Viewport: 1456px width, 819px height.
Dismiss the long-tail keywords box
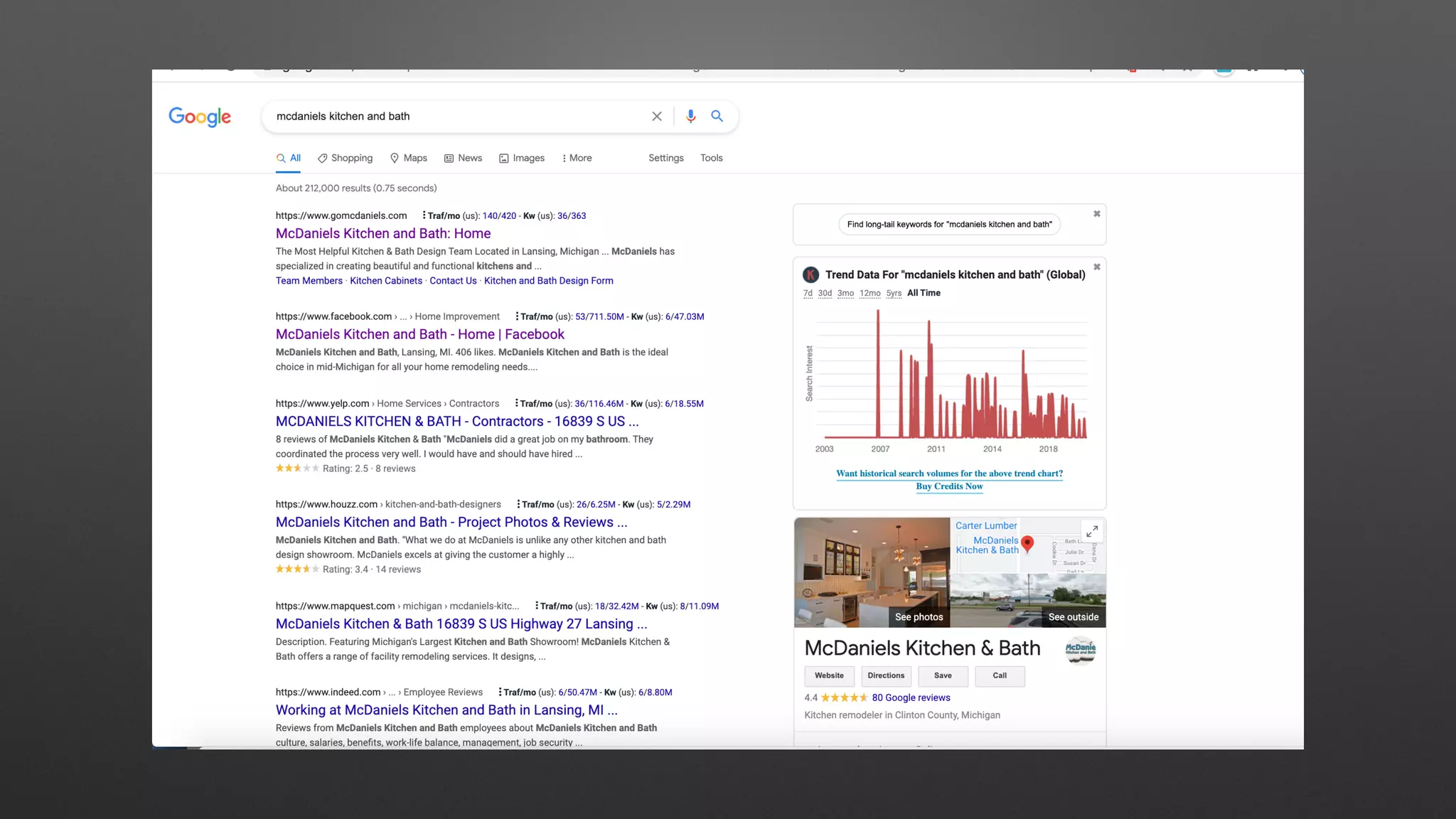(x=1097, y=214)
